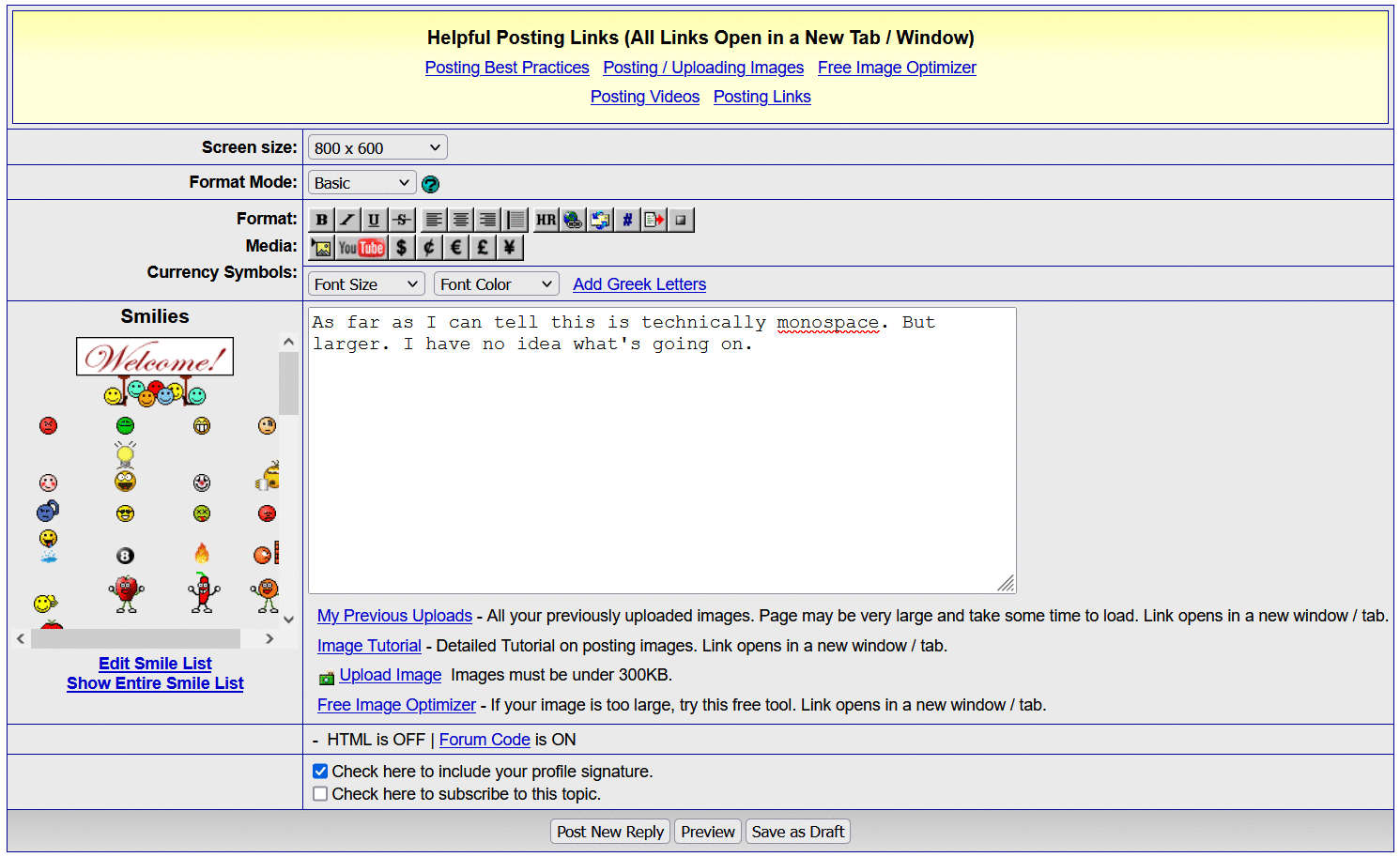Open the Posting Videos link
Image resolution: width=1400 pixels, height=857 pixels.
click(x=645, y=97)
